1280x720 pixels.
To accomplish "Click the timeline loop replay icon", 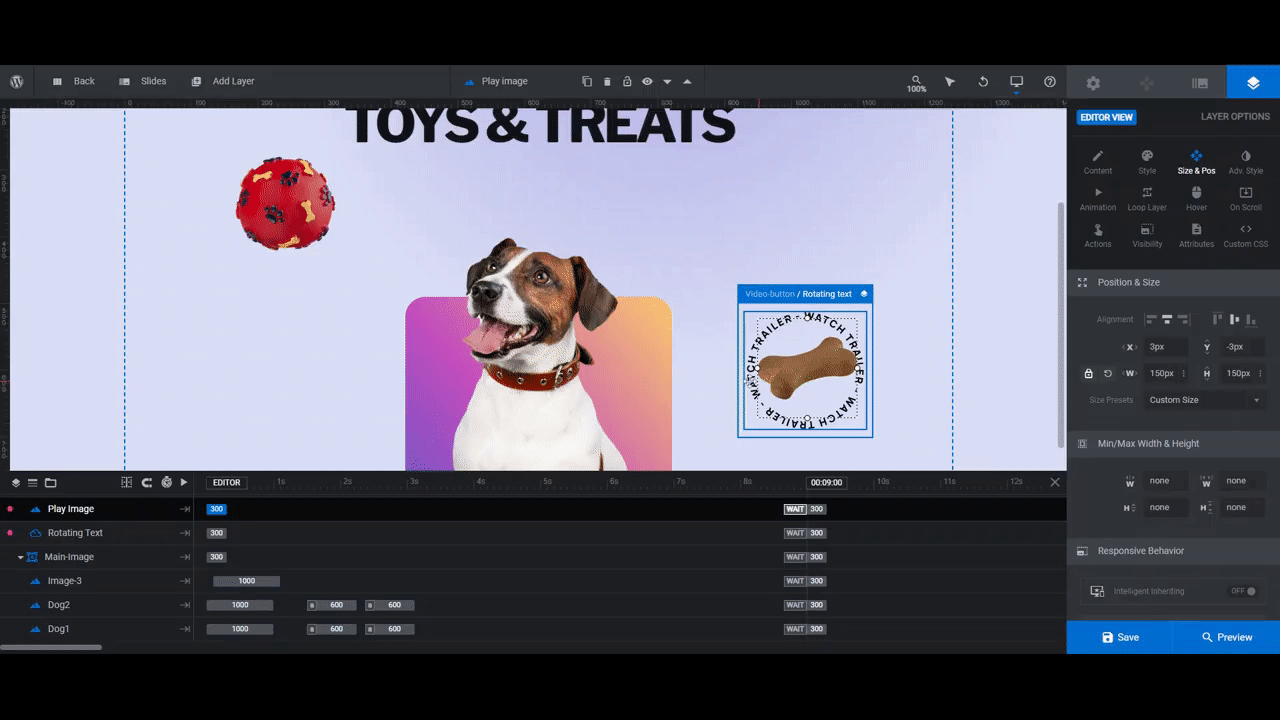I will point(147,482).
